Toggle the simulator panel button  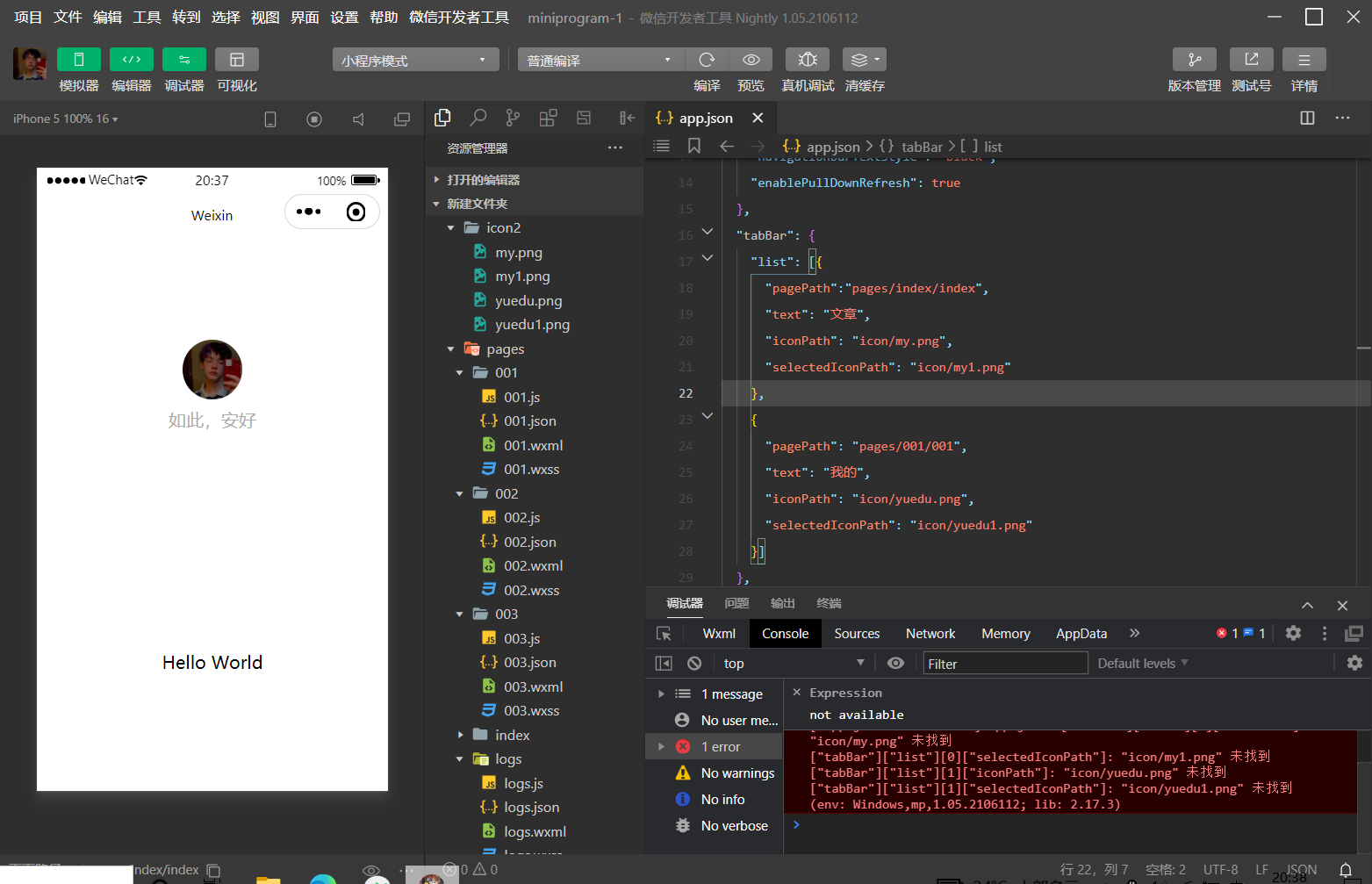(x=78, y=60)
